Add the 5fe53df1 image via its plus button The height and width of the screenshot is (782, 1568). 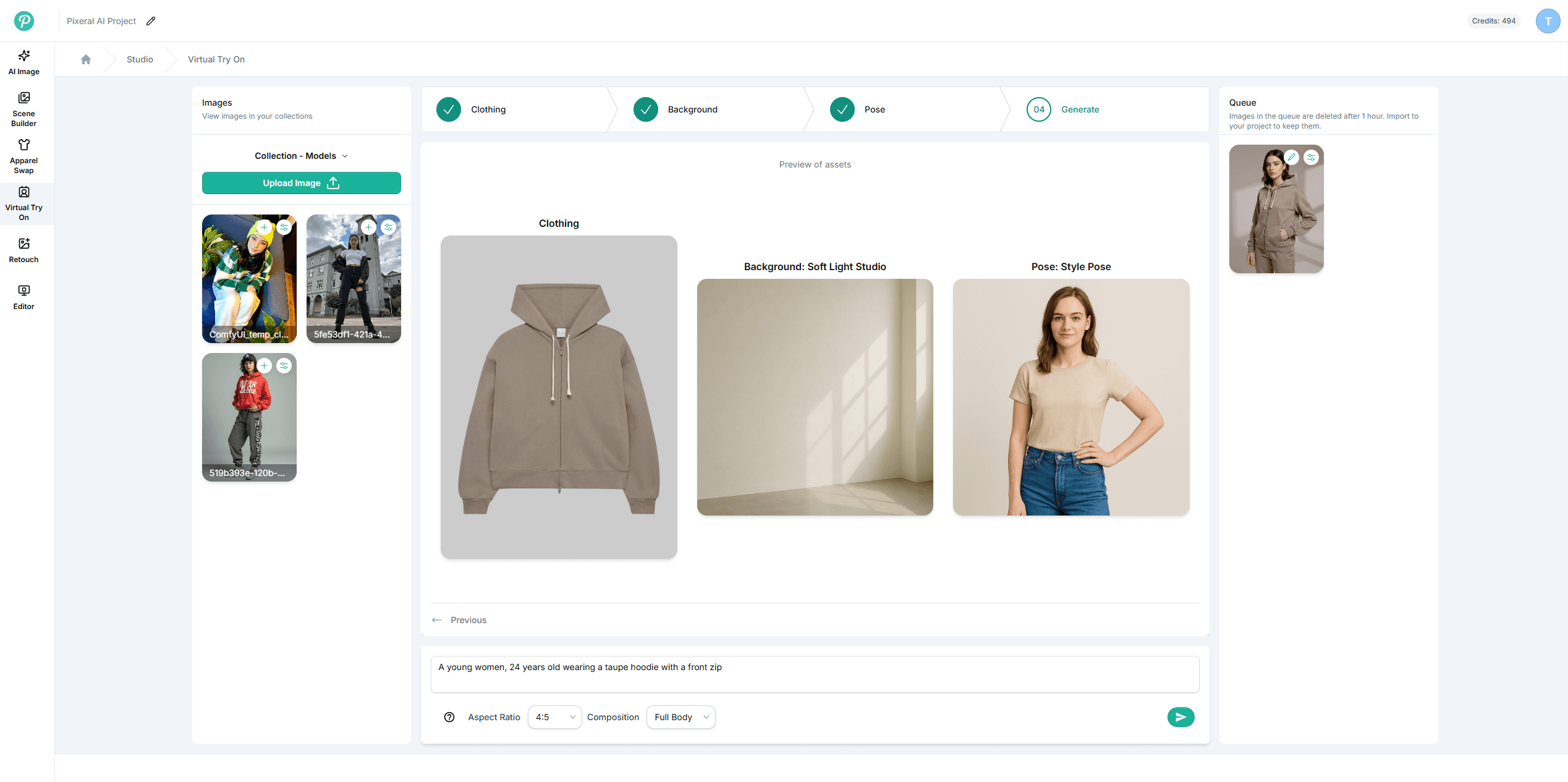369,227
